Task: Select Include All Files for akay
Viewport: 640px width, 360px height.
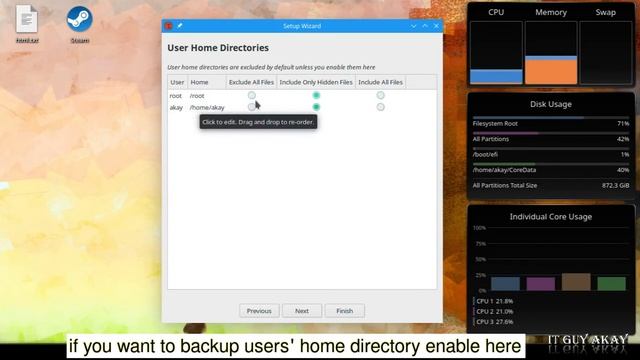Action: pos(380,107)
